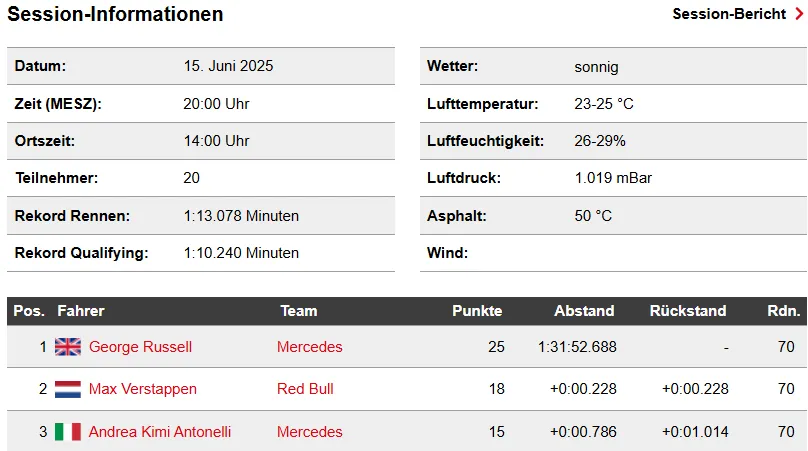This screenshot has width=808, height=451.
Task: Select the race time 1:31:52.688 cell
Action: (577, 347)
